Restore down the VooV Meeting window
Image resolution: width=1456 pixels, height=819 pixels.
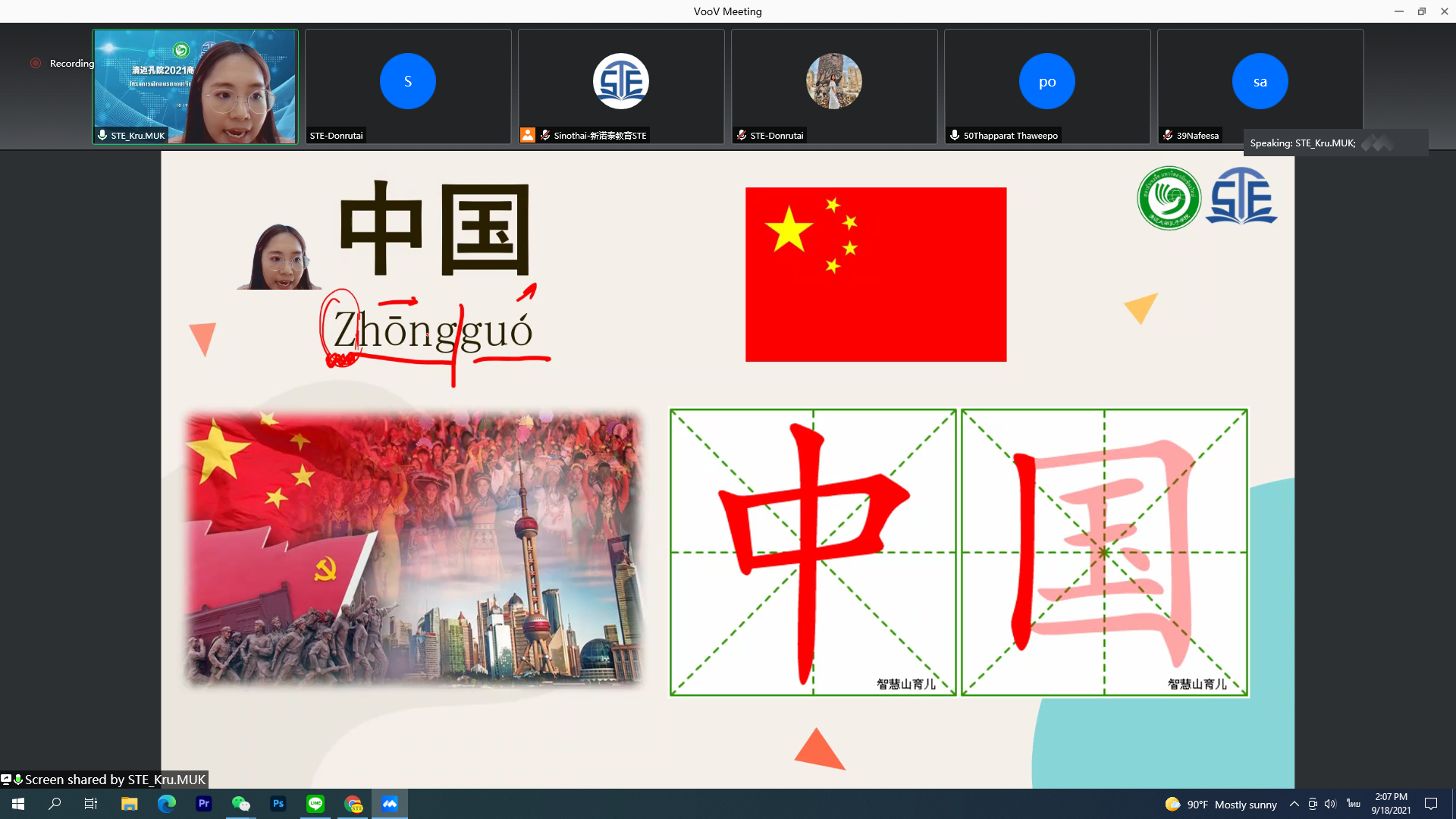click(1422, 11)
